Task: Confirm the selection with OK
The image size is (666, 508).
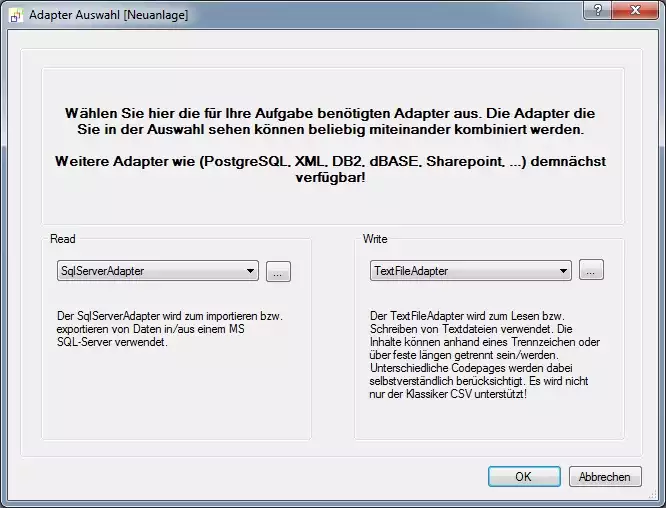Action: (x=523, y=477)
